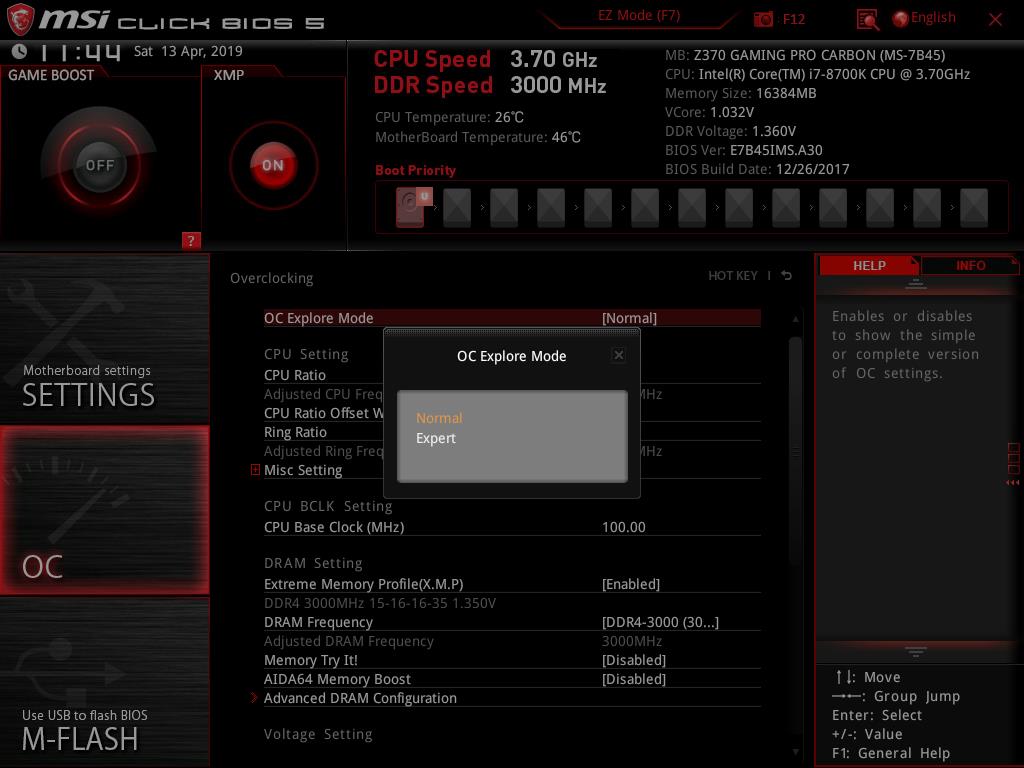
Task: Expand the Misc Setting plus box
Action: point(255,470)
